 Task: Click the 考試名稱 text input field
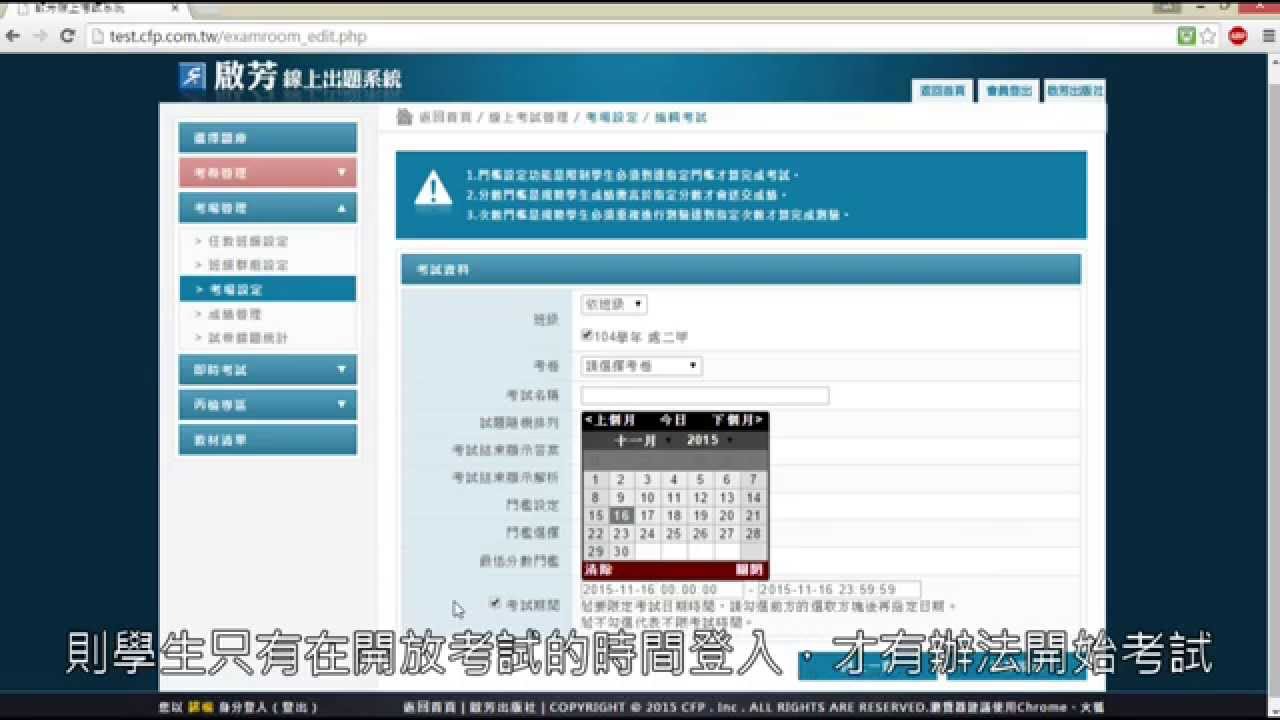coord(705,395)
